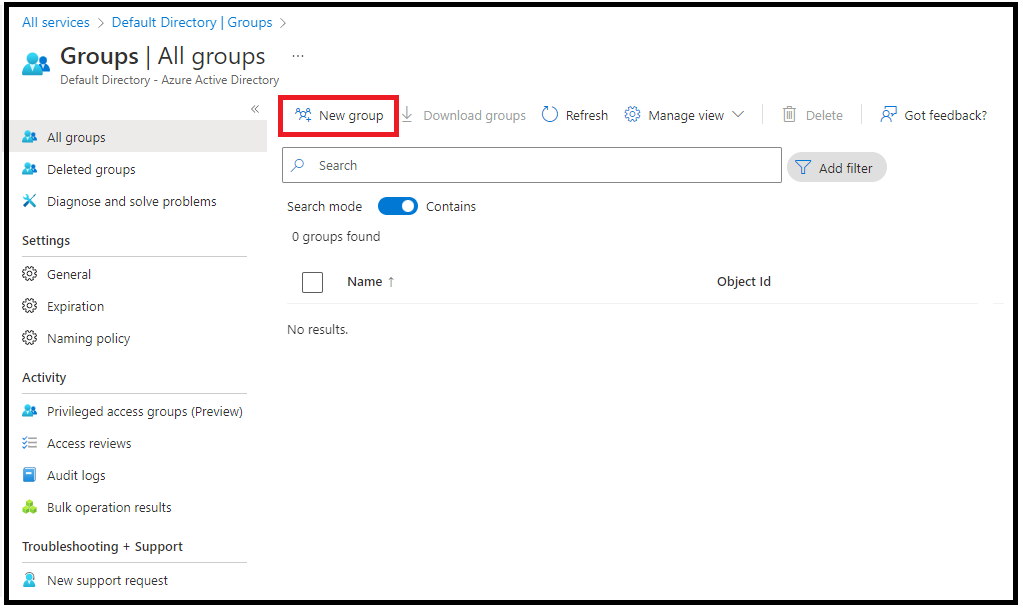Click the Got feedback? link

pos(934,115)
